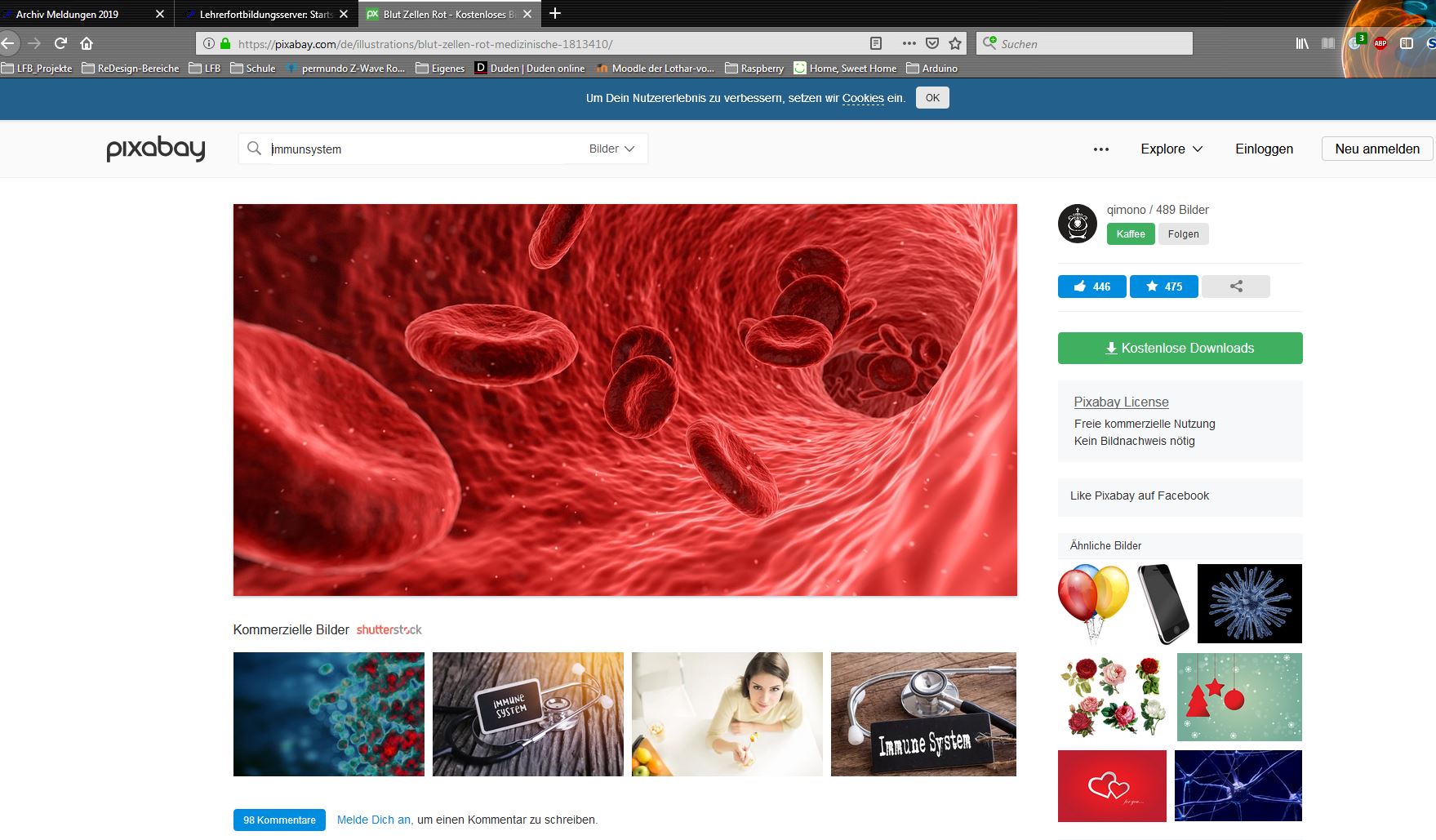Dismiss the cookie notice with OK
The image size is (1436, 840).
click(932, 98)
